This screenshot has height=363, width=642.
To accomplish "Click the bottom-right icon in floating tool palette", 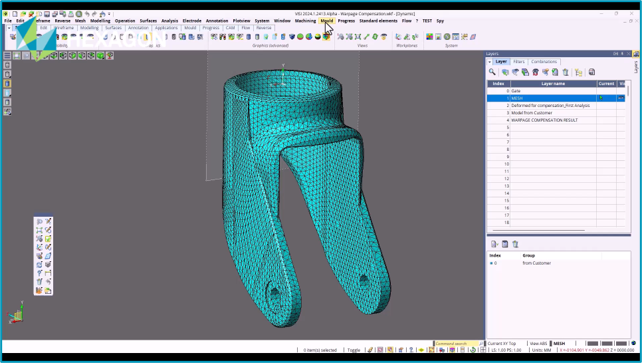I will point(48,291).
